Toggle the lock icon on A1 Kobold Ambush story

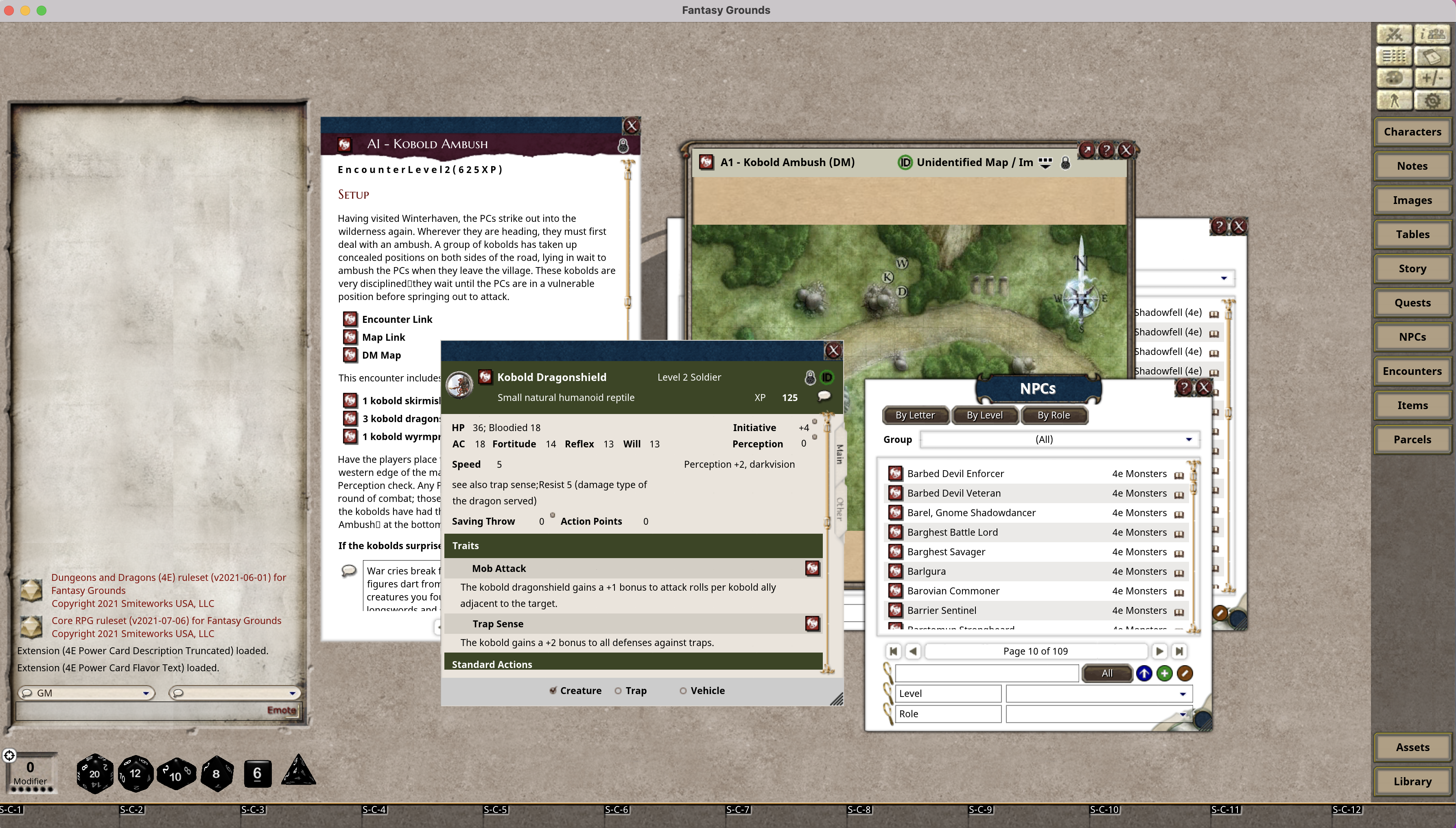click(x=623, y=145)
